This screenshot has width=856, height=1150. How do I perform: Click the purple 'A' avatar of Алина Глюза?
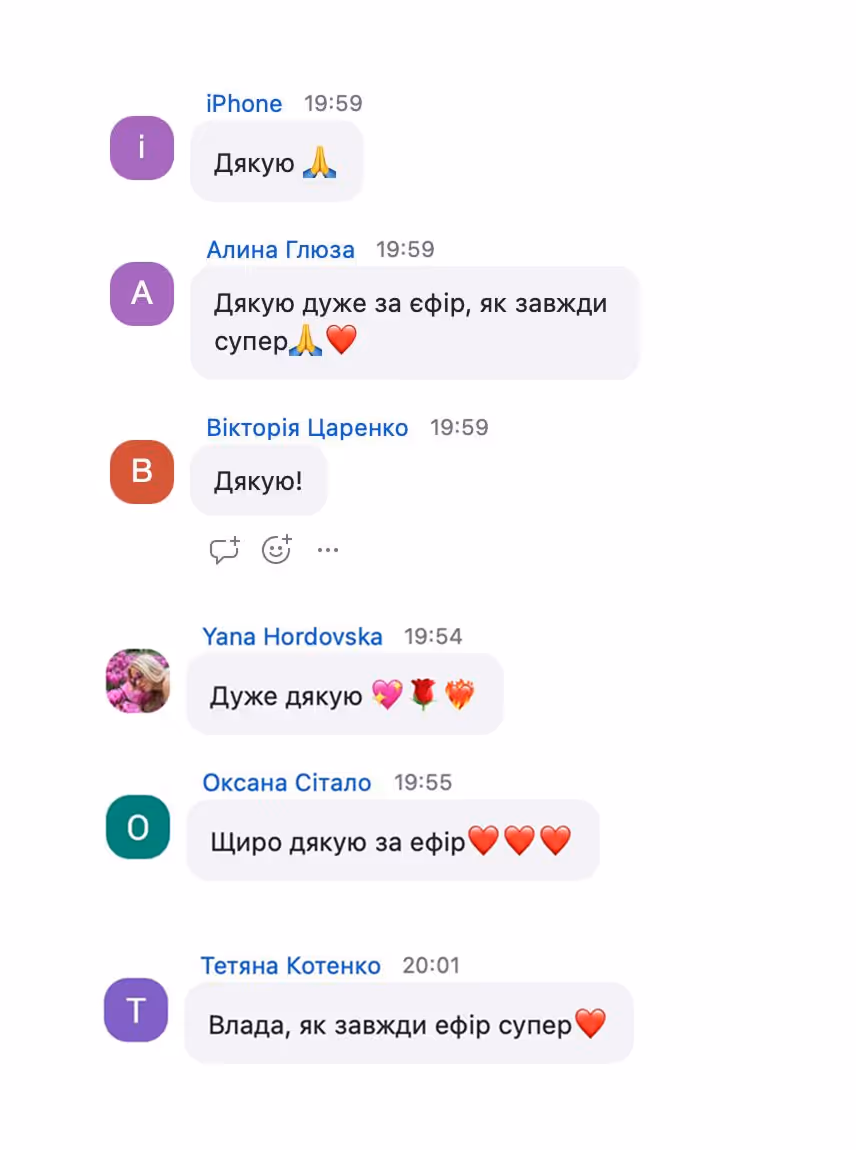coord(142,293)
